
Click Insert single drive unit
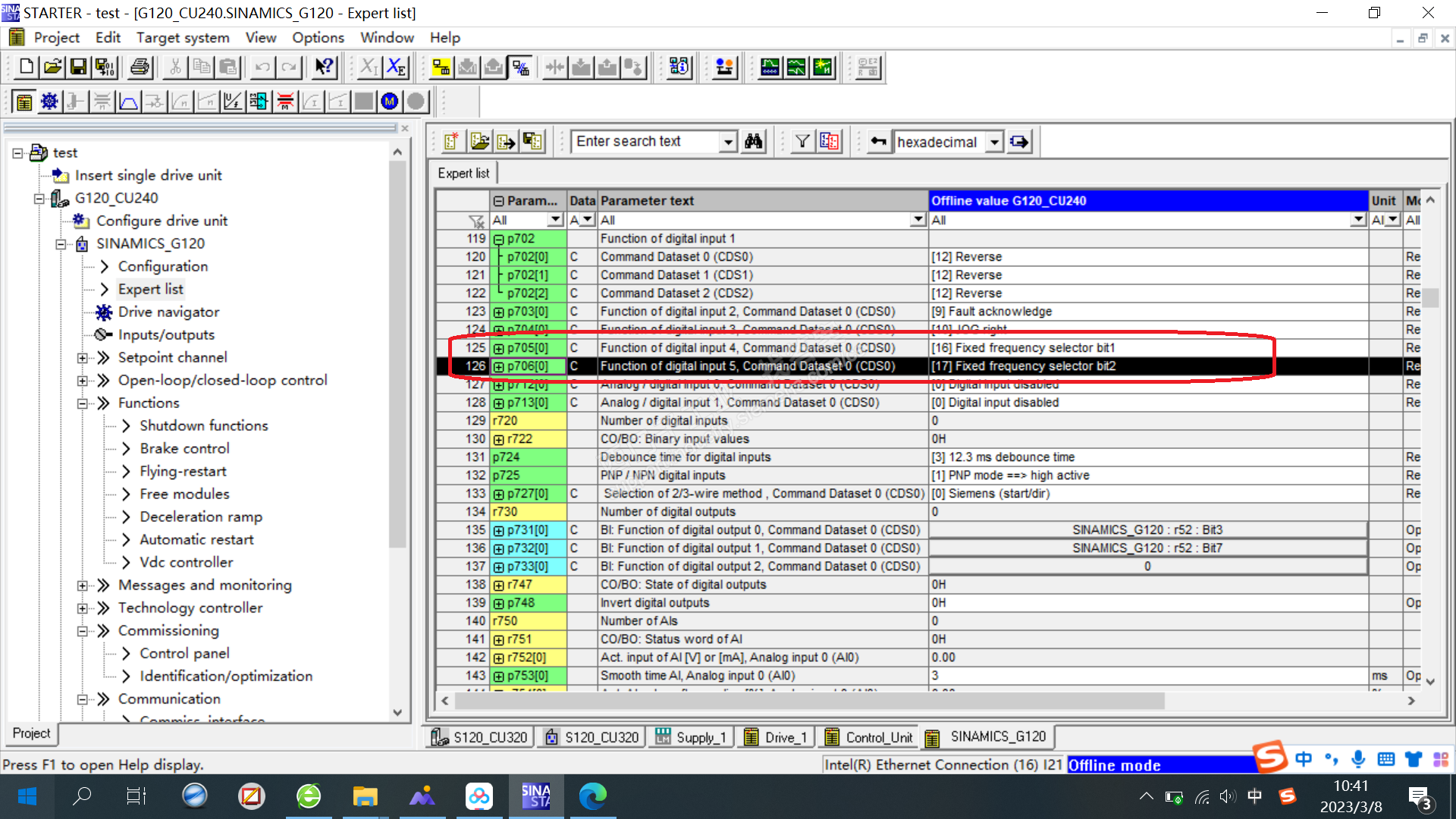(148, 175)
